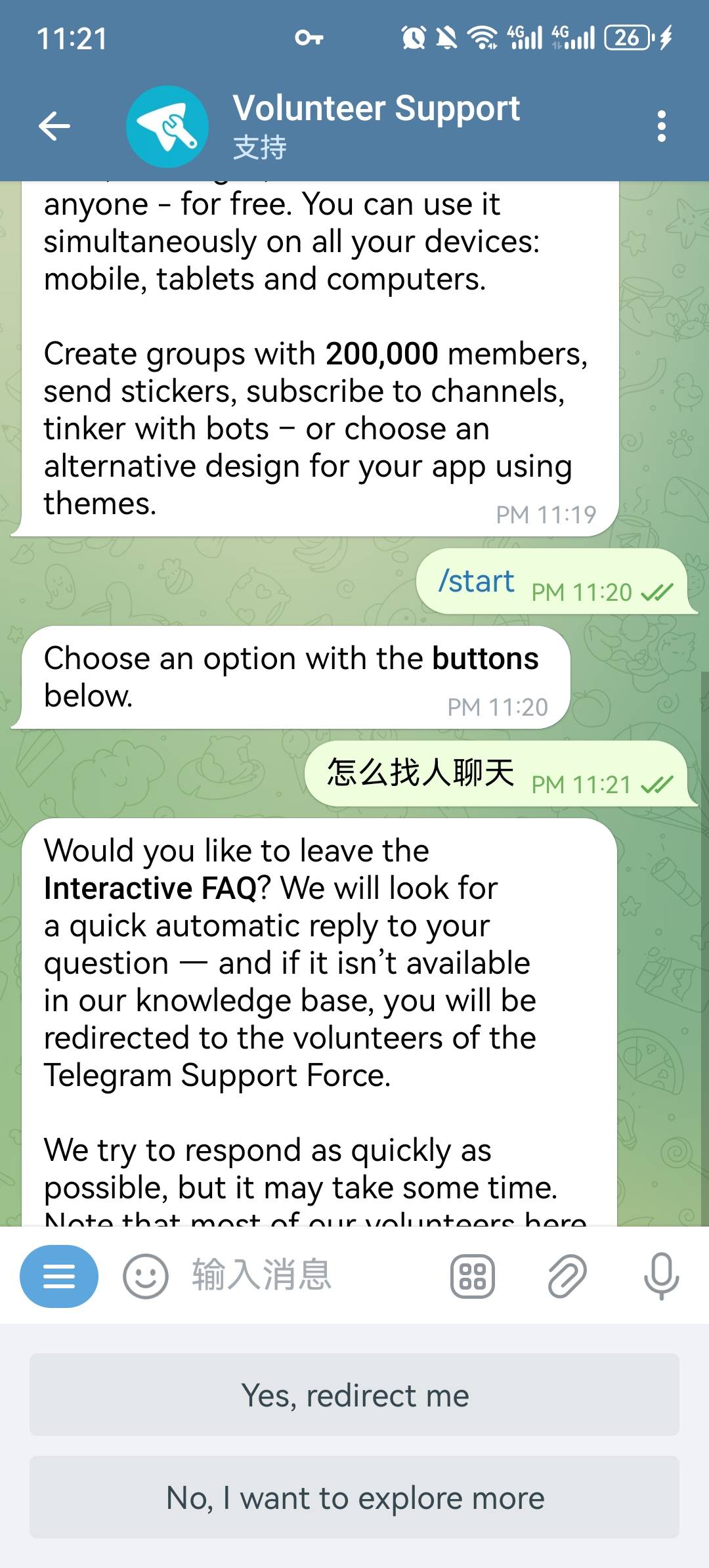The image size is (709, 1568).
Task: Toggle the bot keyboard grid icon
Action: coord(473,1276)
